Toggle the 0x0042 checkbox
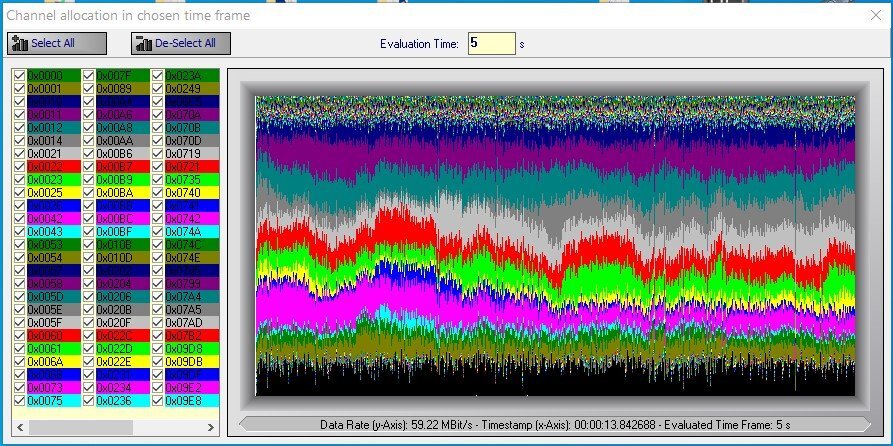Image resolution: width=893 pixels, height=446 pixels. click(19, 219)
